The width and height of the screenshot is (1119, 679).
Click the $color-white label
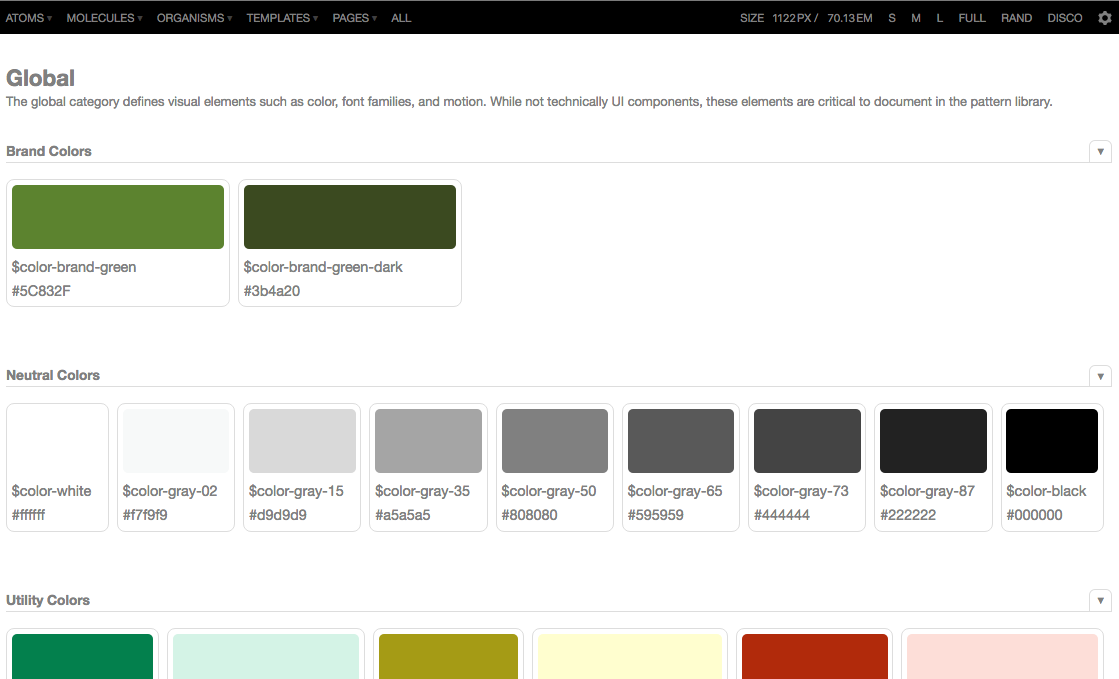point(51,491)
